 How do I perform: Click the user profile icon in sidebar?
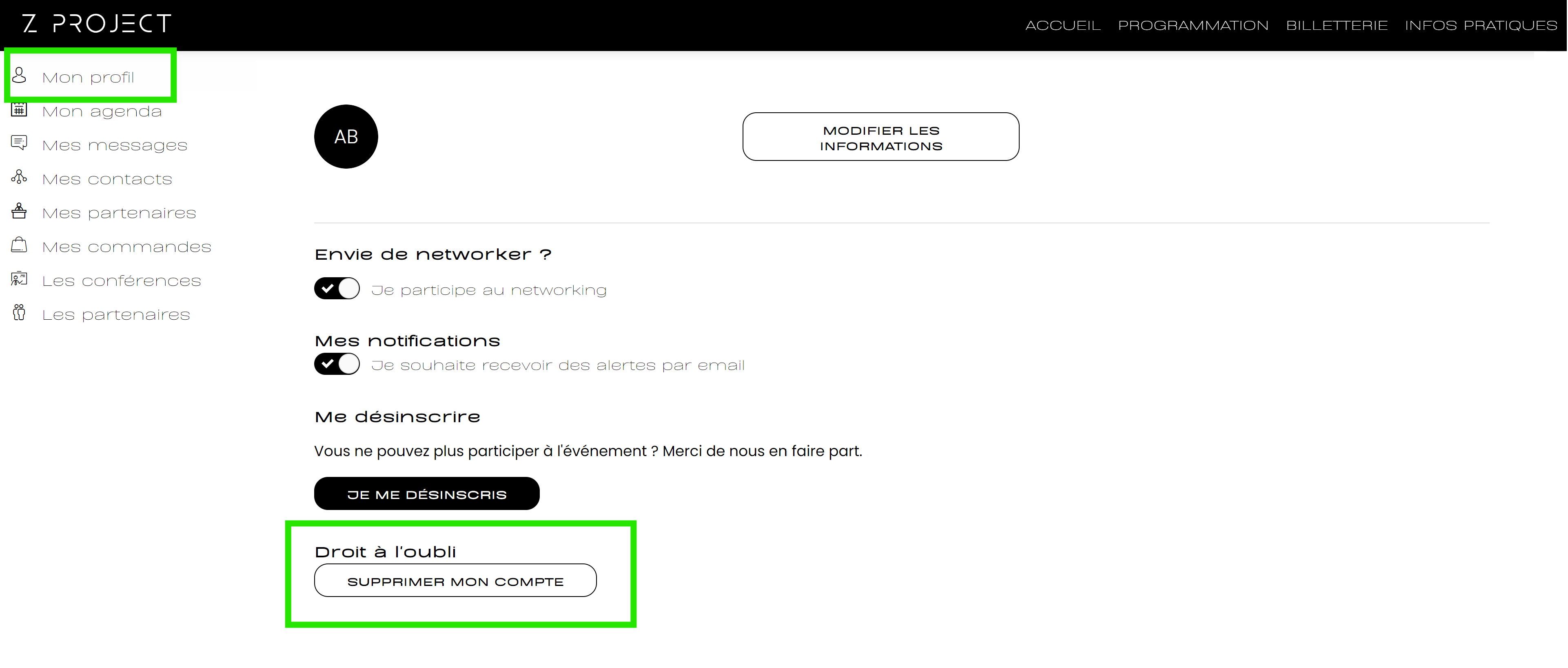point(20,76)
